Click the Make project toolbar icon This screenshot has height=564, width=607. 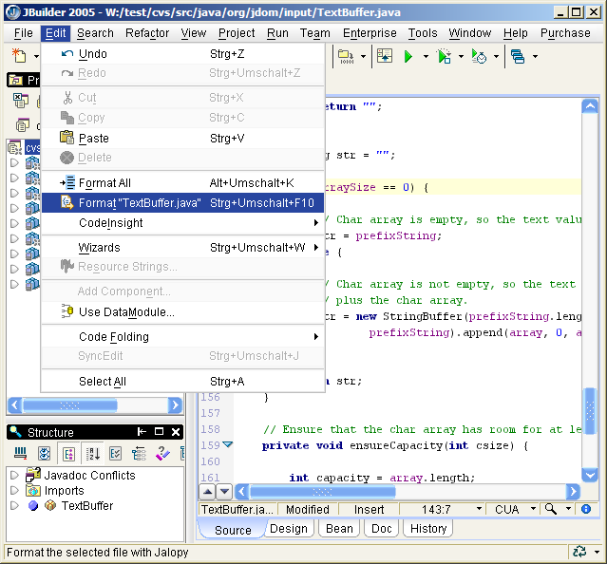click(346, 57)
